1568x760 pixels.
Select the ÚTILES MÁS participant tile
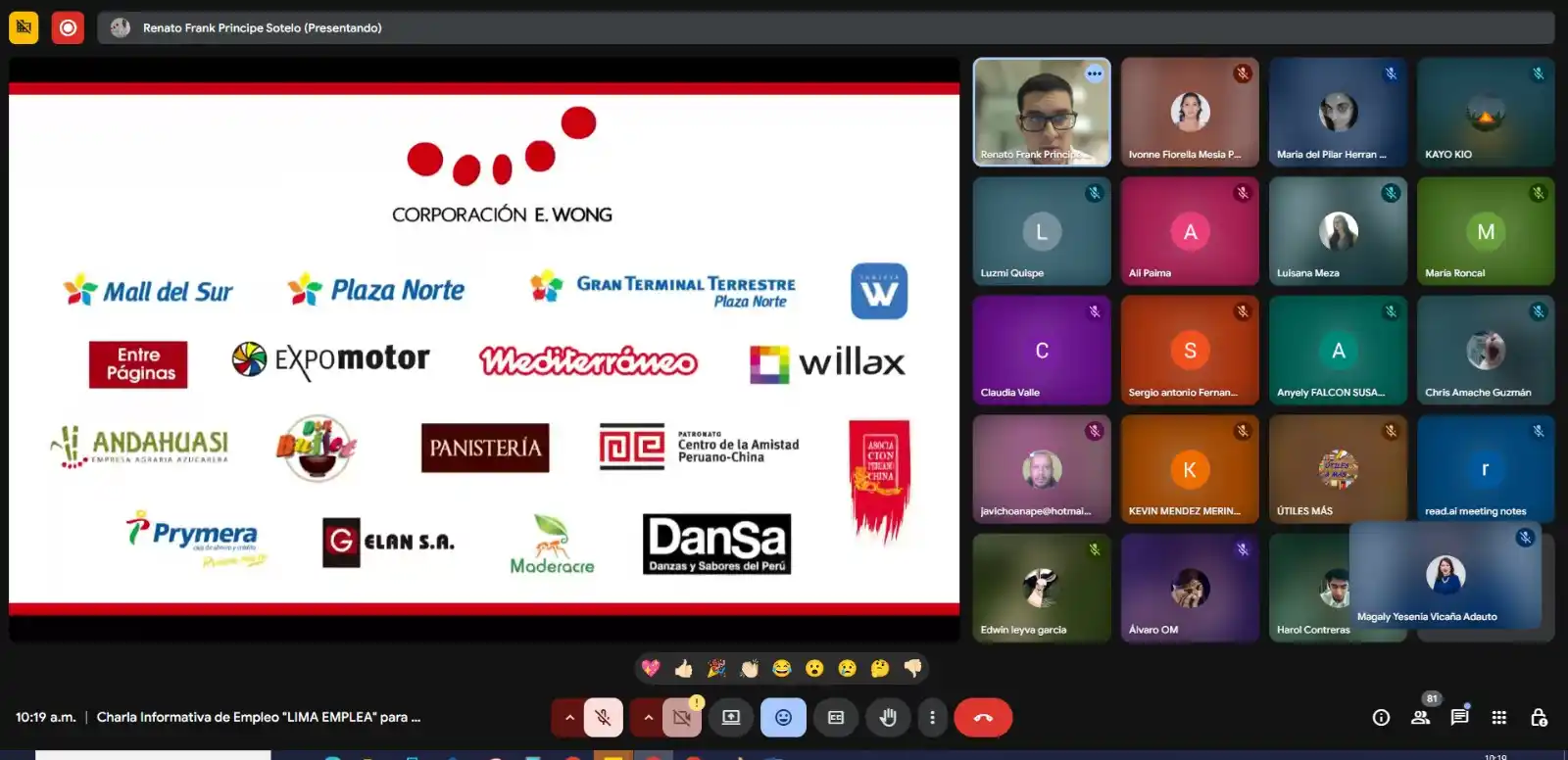coord(1338,469)
